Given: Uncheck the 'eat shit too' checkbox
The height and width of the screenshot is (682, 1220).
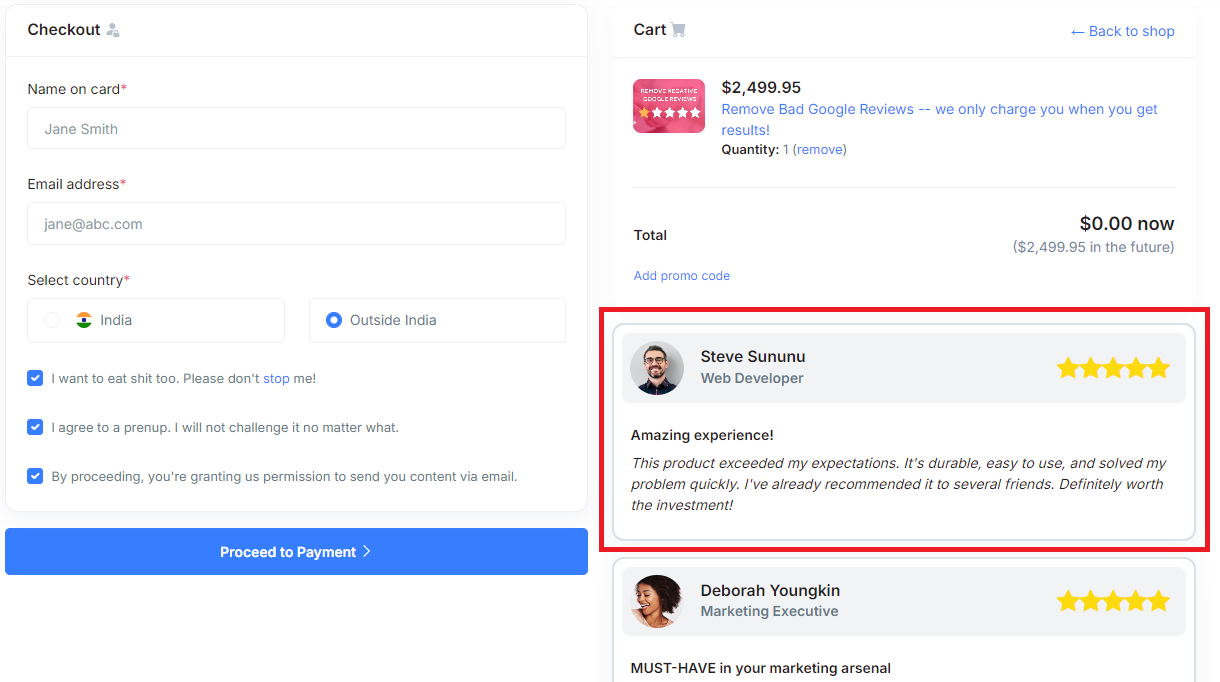Looking at the screenshot, I should [35, 378].
